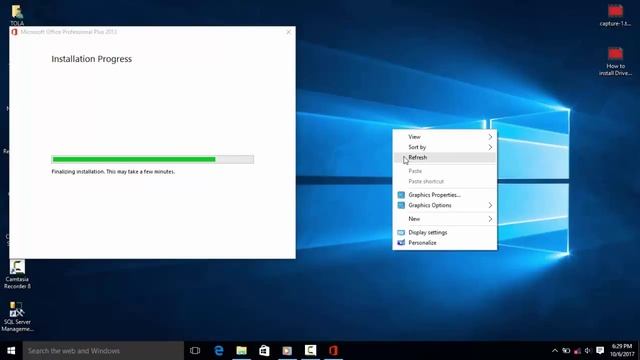Image resolution: width=640 pixels, height=360 pixels.
Task: Select the TOLA desktop folder icon
Action: [17, 15]
